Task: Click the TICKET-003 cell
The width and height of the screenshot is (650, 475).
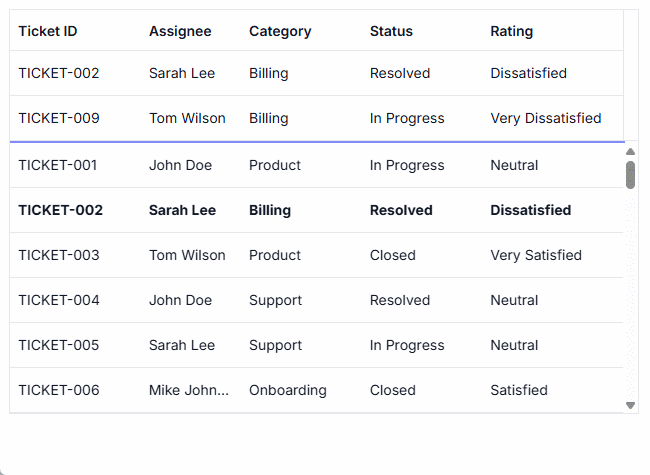Action: (59, 255)
